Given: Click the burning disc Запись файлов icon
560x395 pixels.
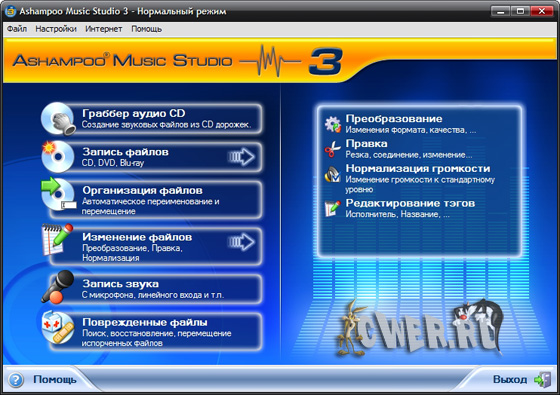Looking at the screenshot, I should pos(58,156).
